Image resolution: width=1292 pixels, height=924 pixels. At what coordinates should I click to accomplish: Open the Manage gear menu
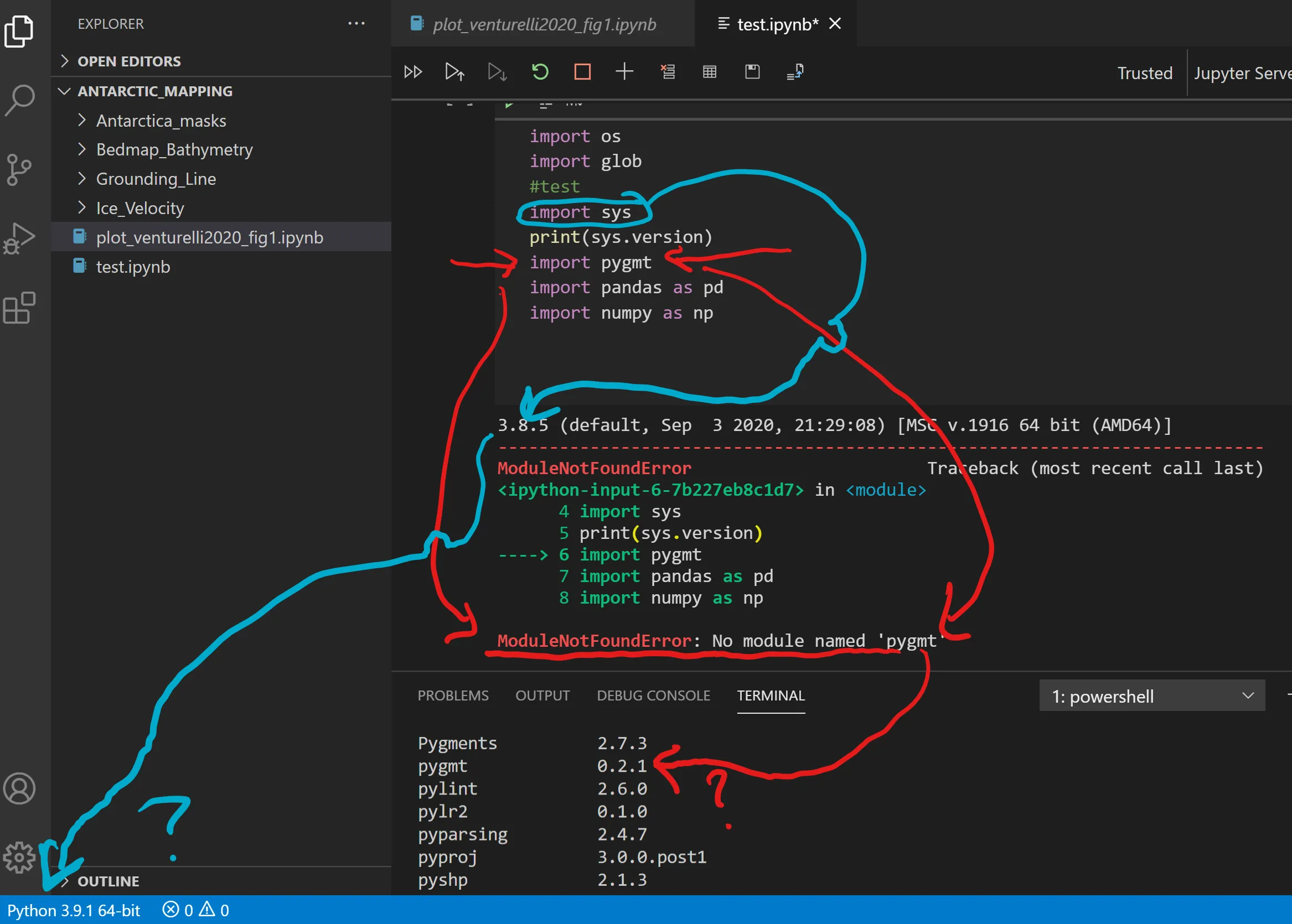[x=20, y=857]
